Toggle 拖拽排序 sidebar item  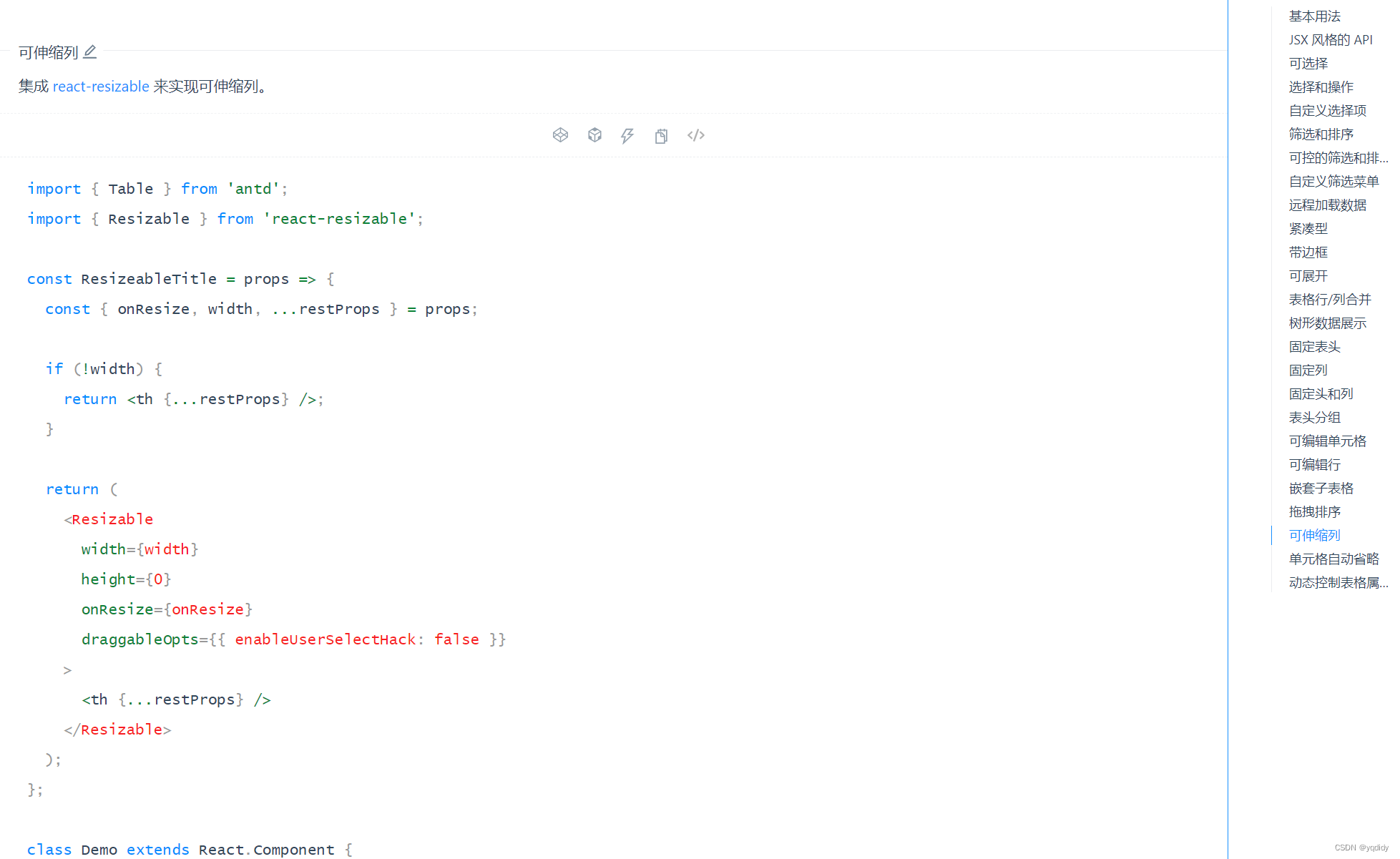pos(1315,510)
